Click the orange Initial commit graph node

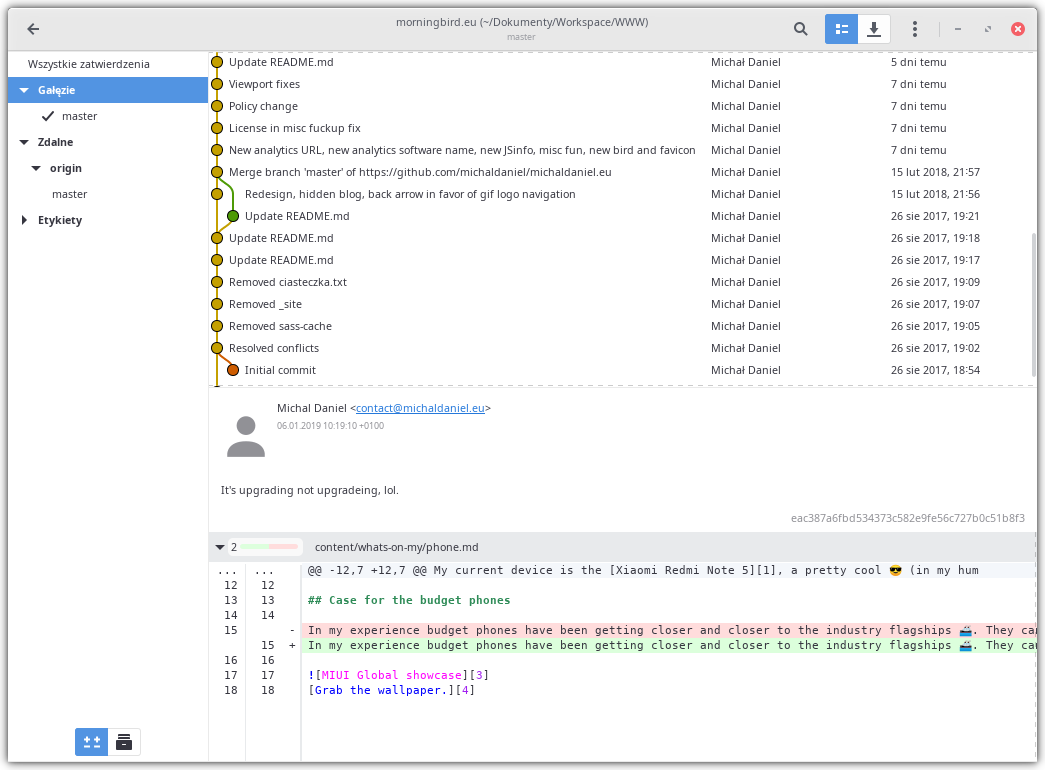[x=233, y=370]
